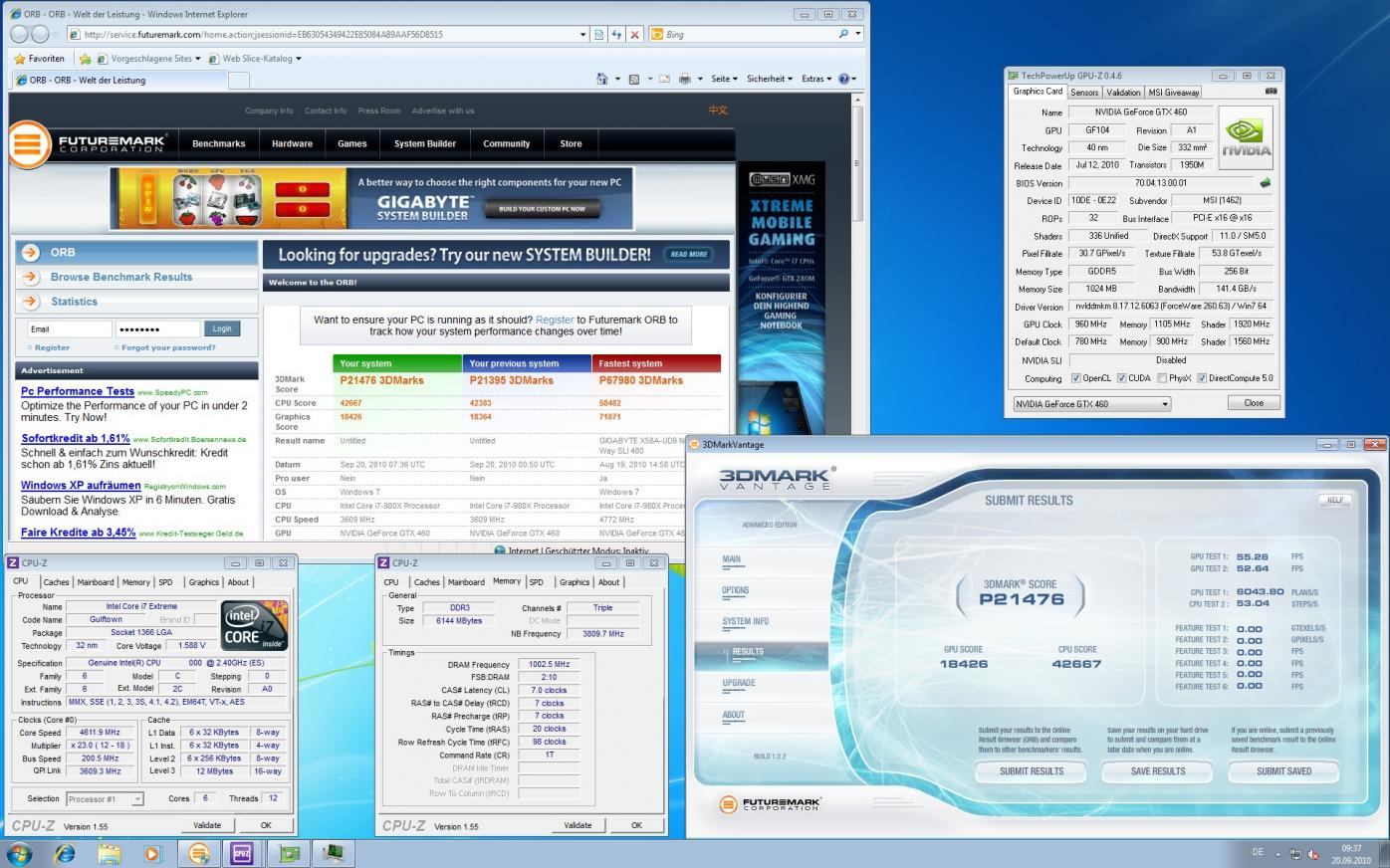Open the IE feeds RSS icon
Image resolution: width=1390 pixels, height=868 pixels.
click(x=633, y=79)
